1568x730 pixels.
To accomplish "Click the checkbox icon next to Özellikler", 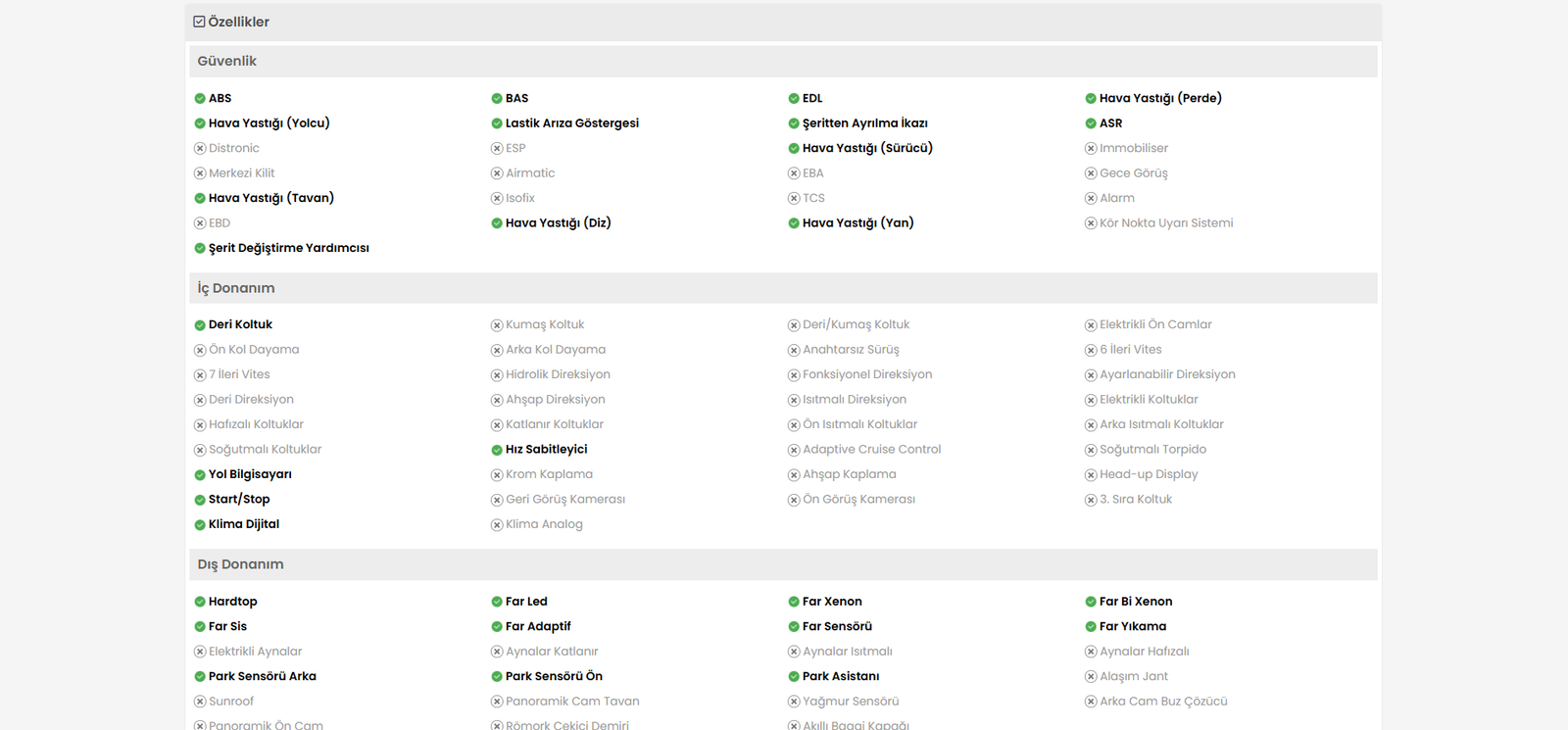I will point(199,22).
